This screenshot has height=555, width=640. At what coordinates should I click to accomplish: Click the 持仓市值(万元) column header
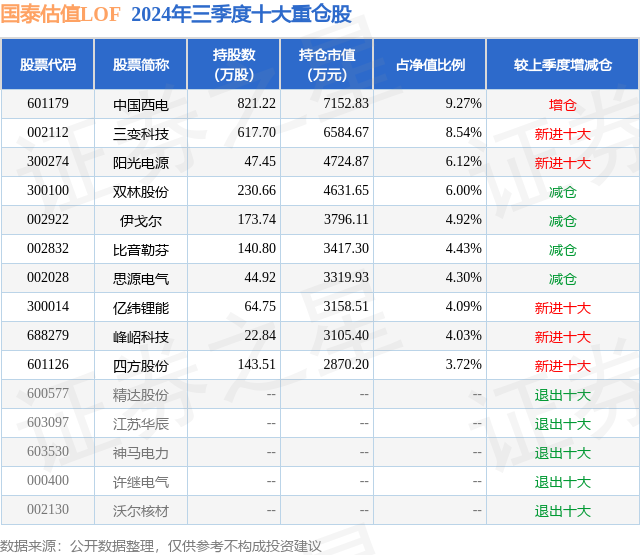tap(327, 64)
